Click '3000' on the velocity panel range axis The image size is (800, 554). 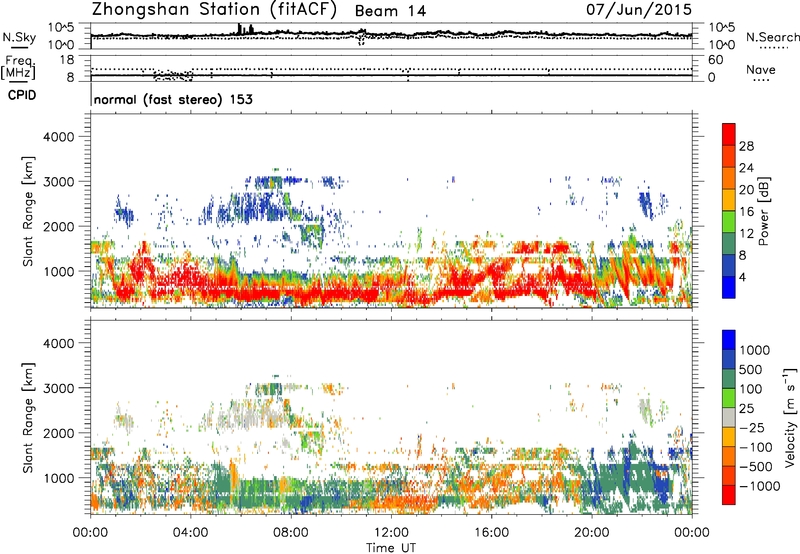click(58, 388)
